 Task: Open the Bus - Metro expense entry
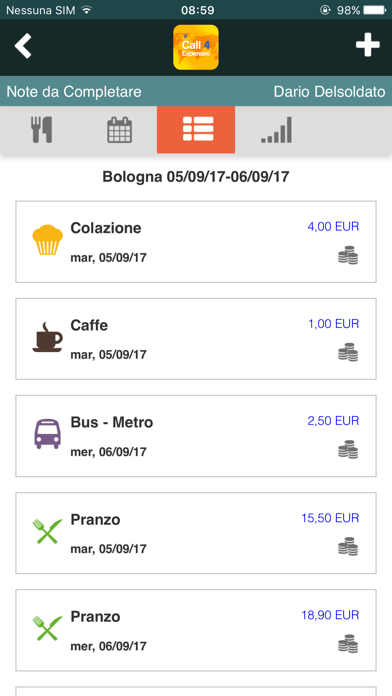point(196,436)
